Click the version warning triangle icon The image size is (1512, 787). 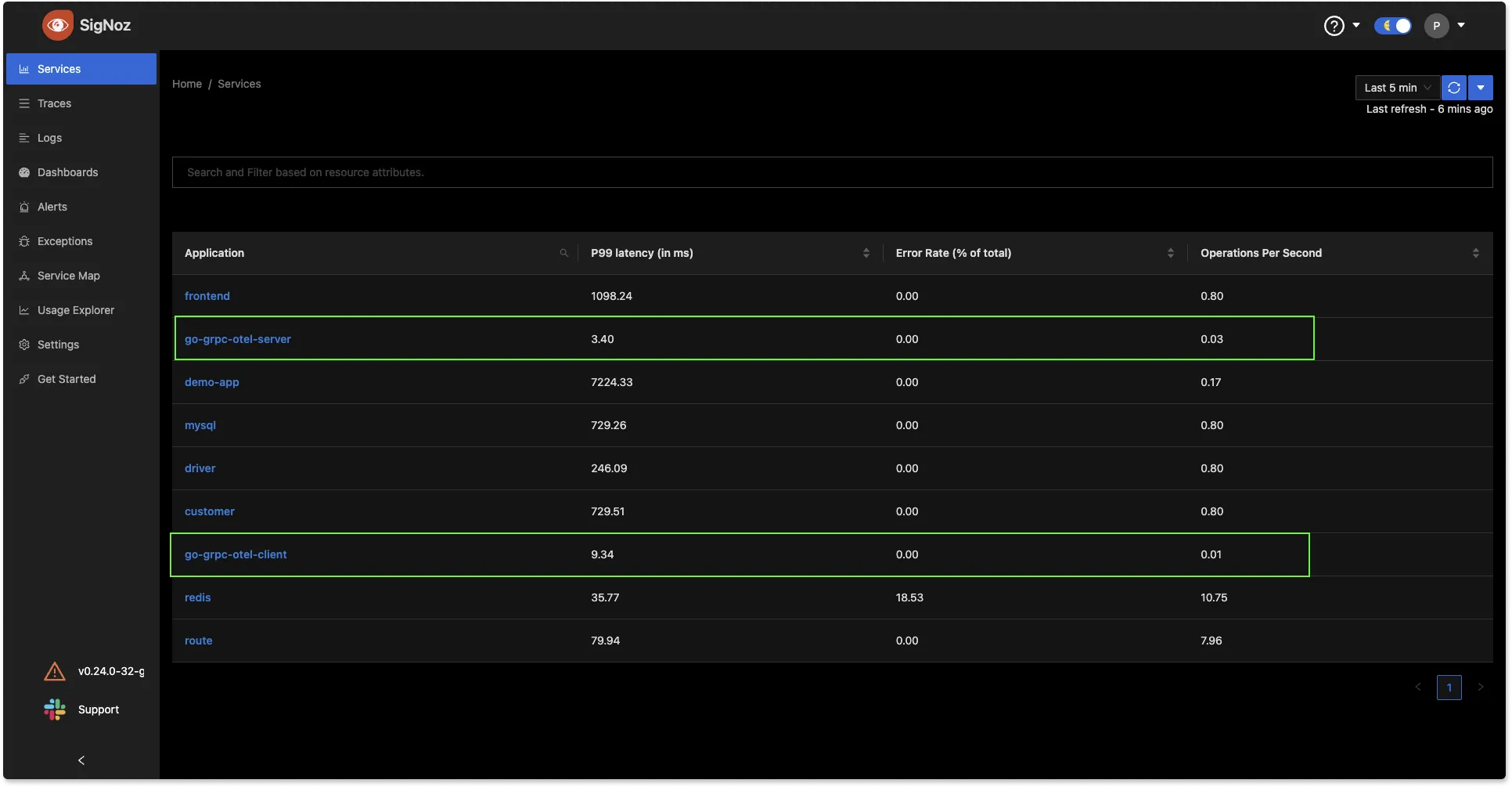click(x=55, y=671)
